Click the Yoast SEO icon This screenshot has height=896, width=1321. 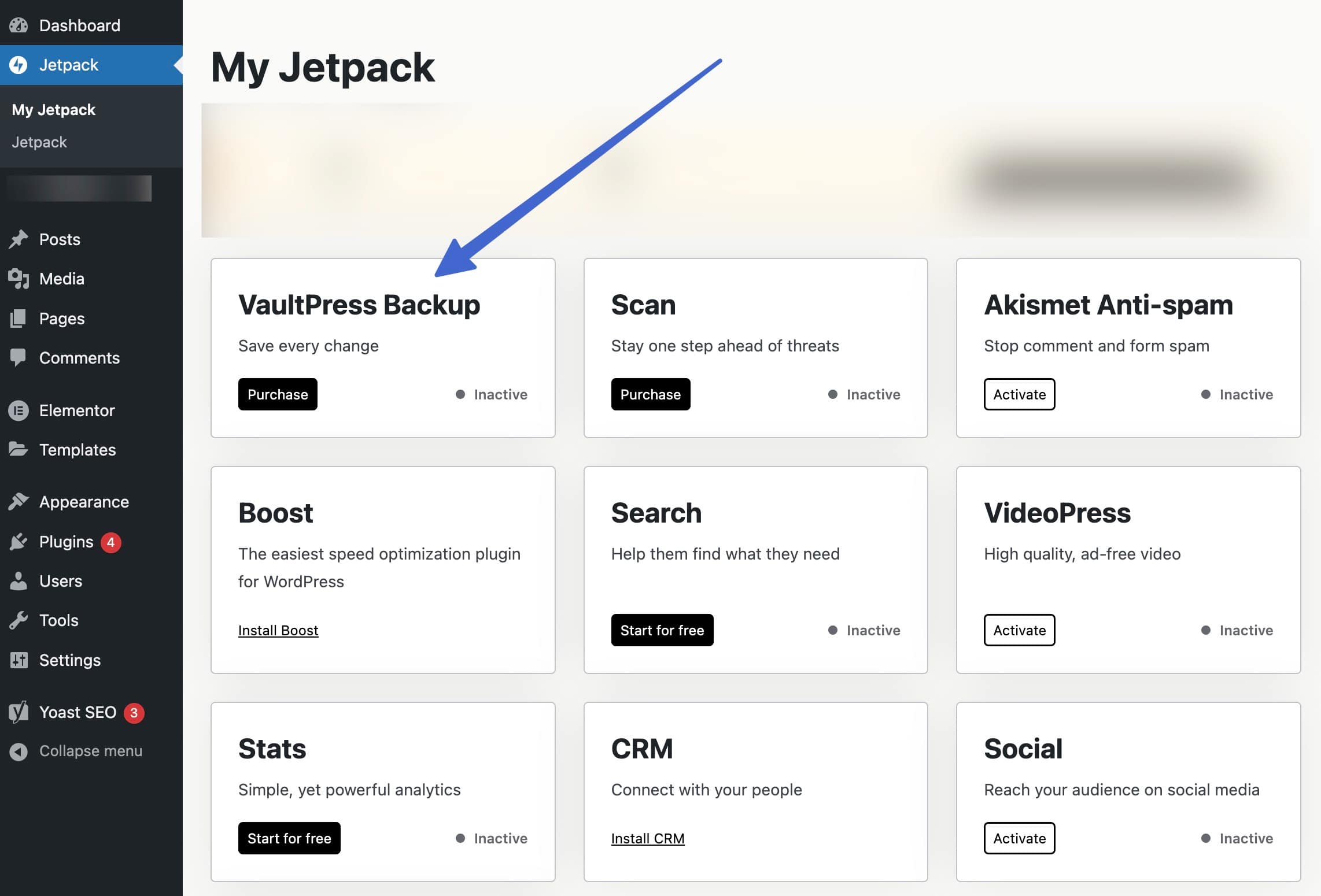pyautogui.click(x=20, y=712)
